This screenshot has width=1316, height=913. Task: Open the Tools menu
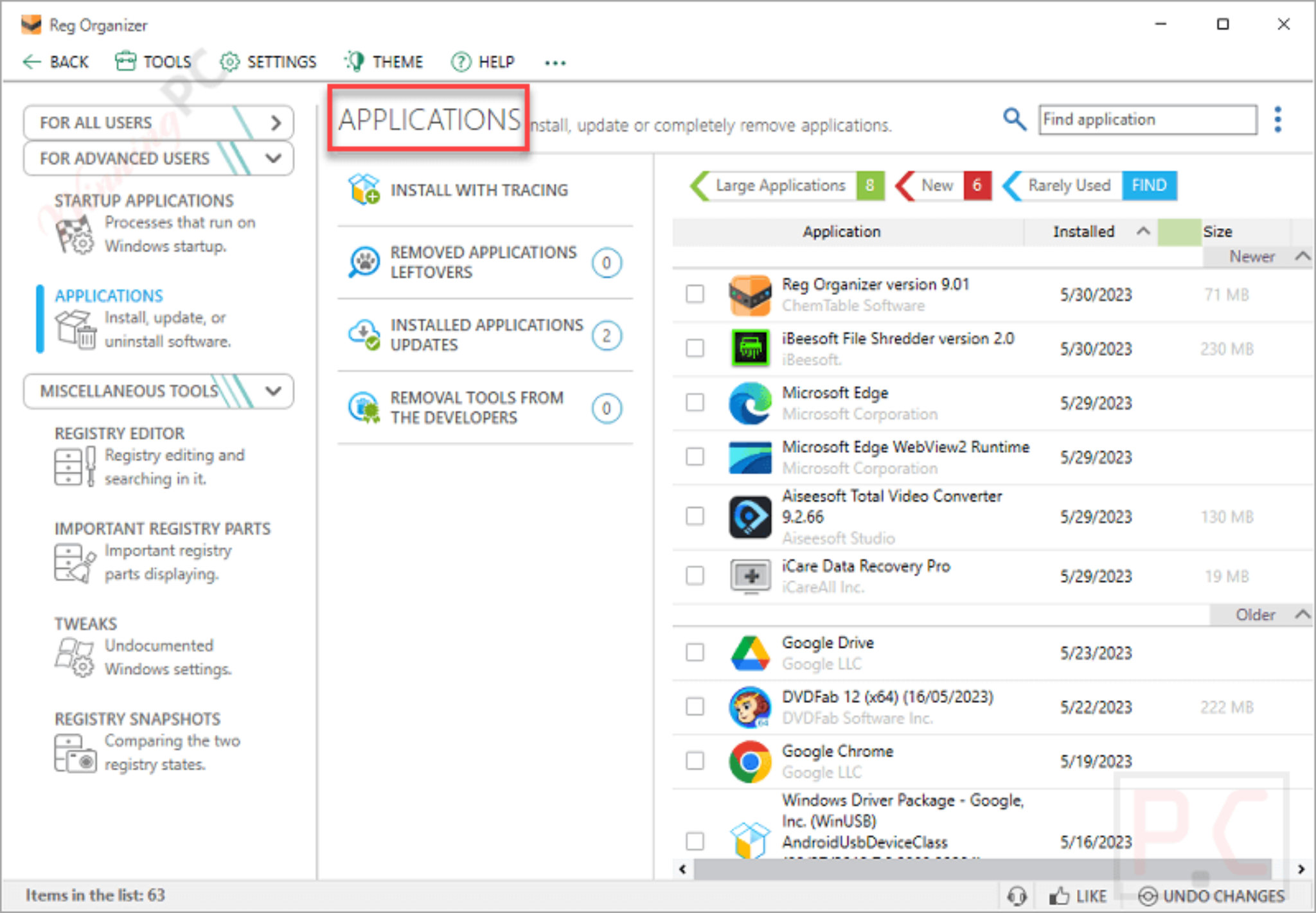(154, 62)
